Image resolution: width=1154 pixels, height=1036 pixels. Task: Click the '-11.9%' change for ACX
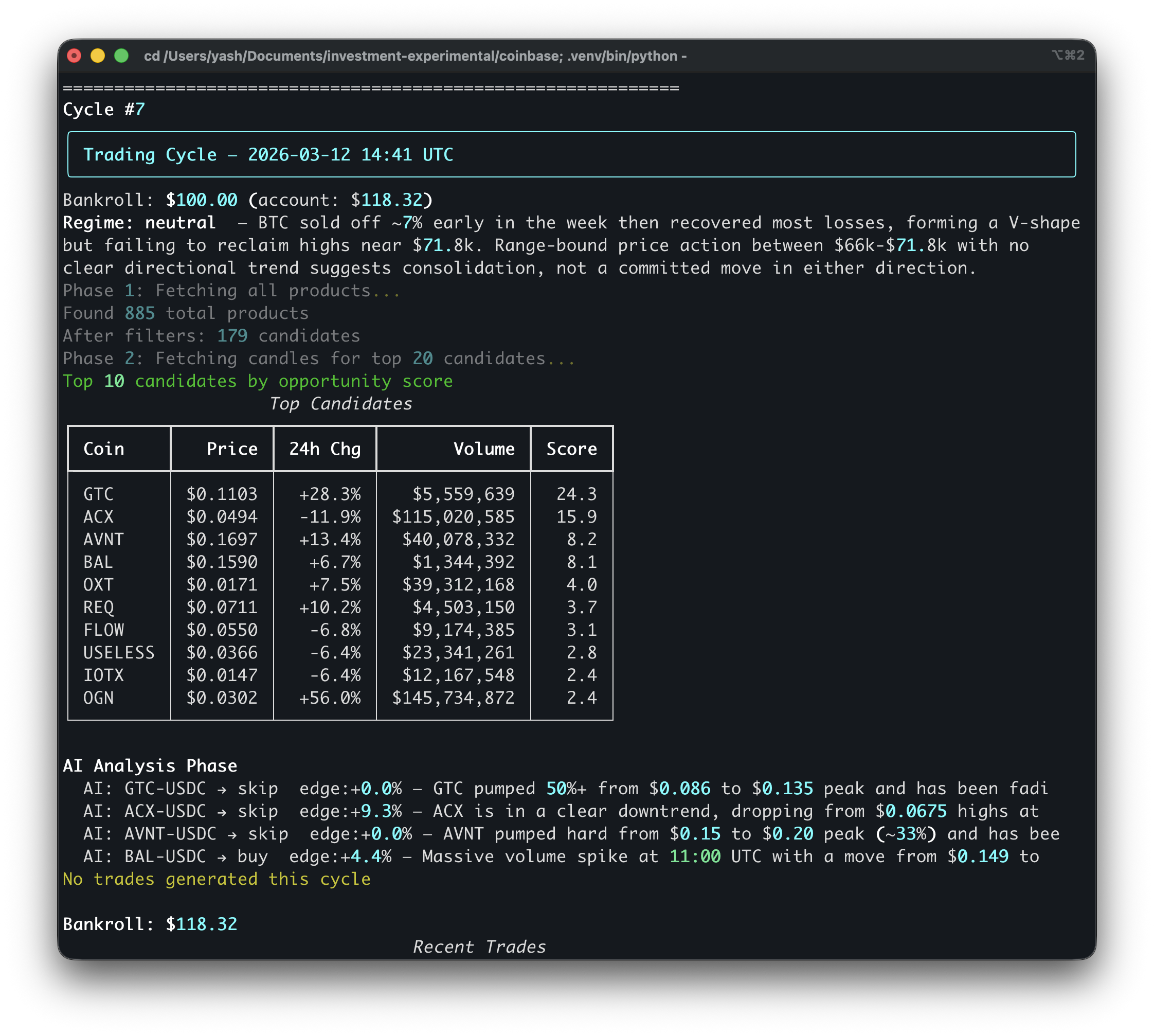coord(330,517)
